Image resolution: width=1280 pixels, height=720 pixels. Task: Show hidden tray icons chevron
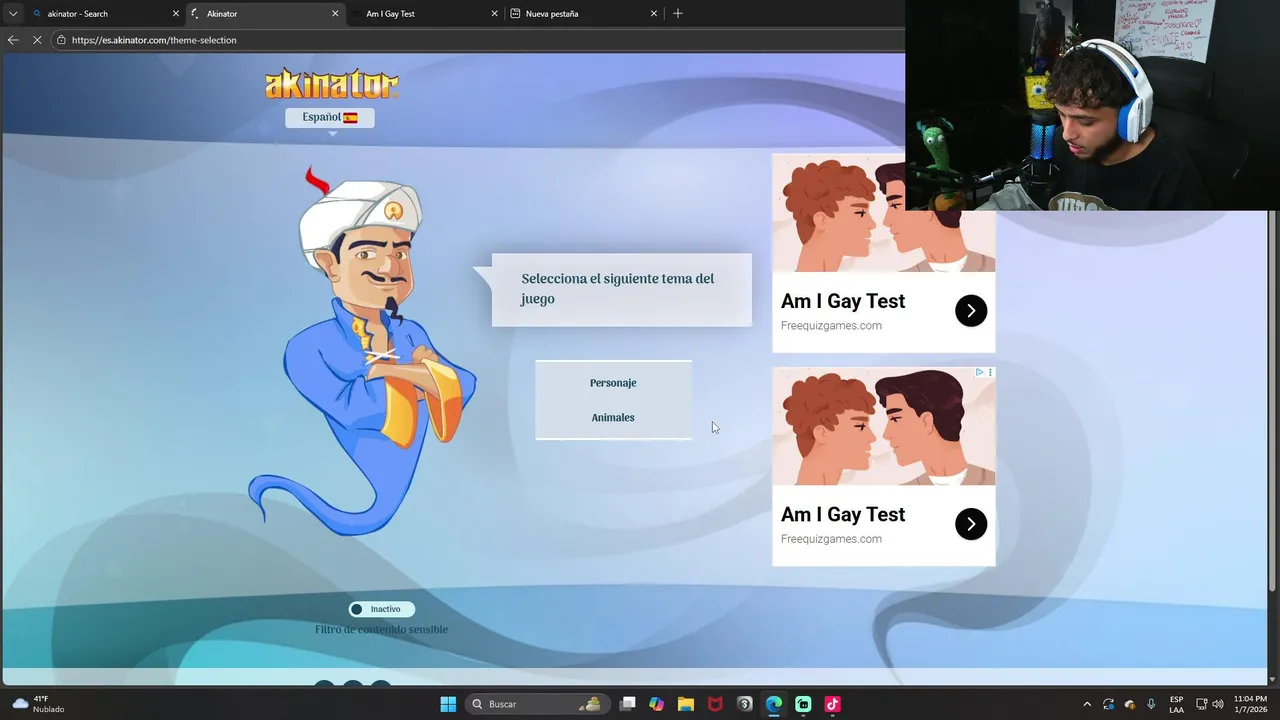pyautogui.click(x=1087, y=704)
